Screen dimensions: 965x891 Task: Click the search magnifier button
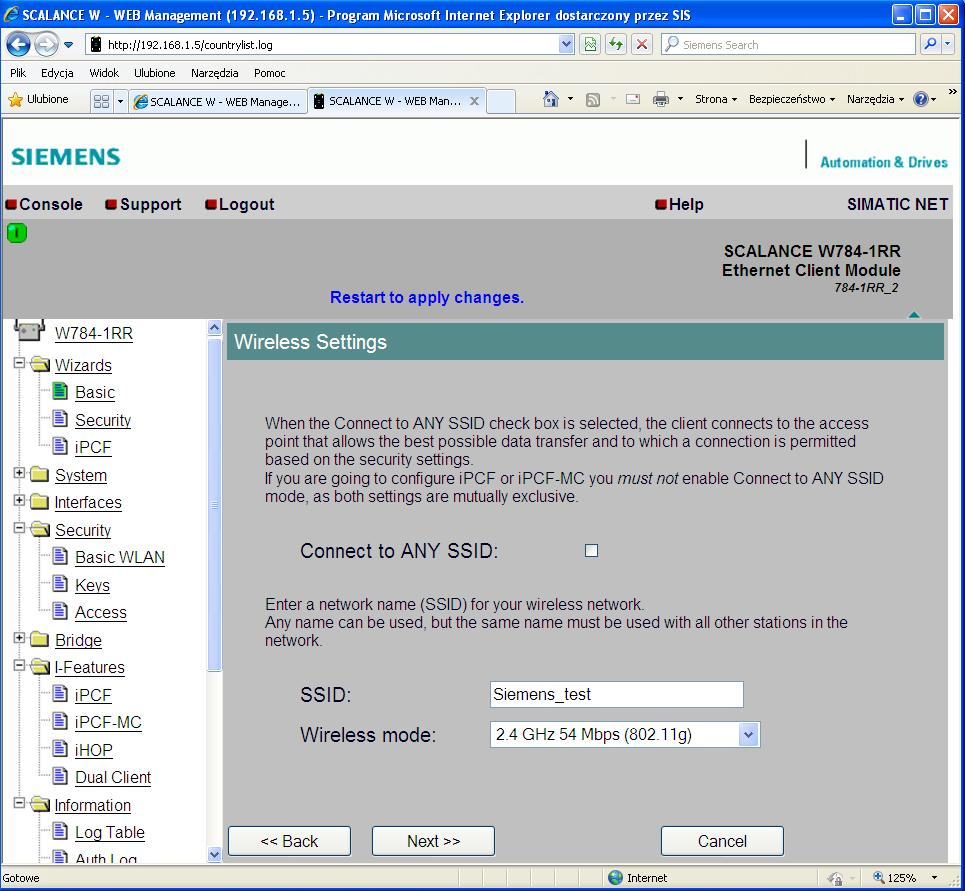(930, 44)
